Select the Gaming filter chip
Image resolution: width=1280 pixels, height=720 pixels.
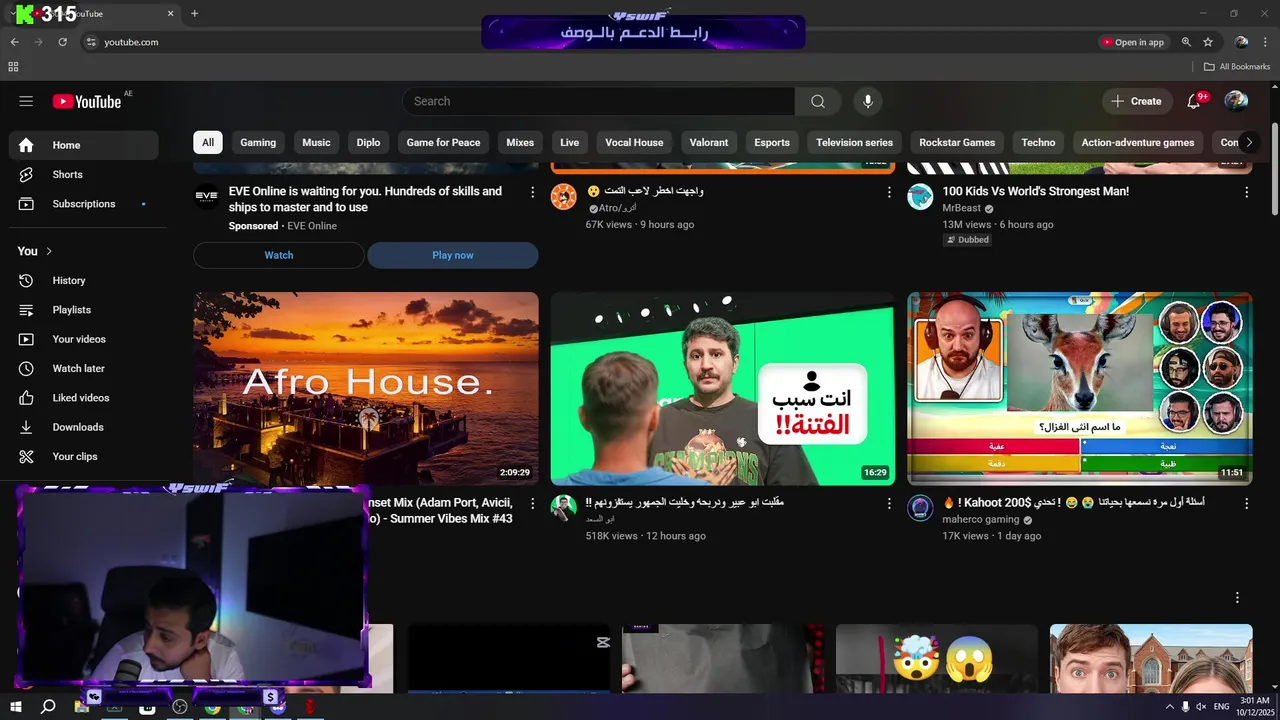[258, 142]
